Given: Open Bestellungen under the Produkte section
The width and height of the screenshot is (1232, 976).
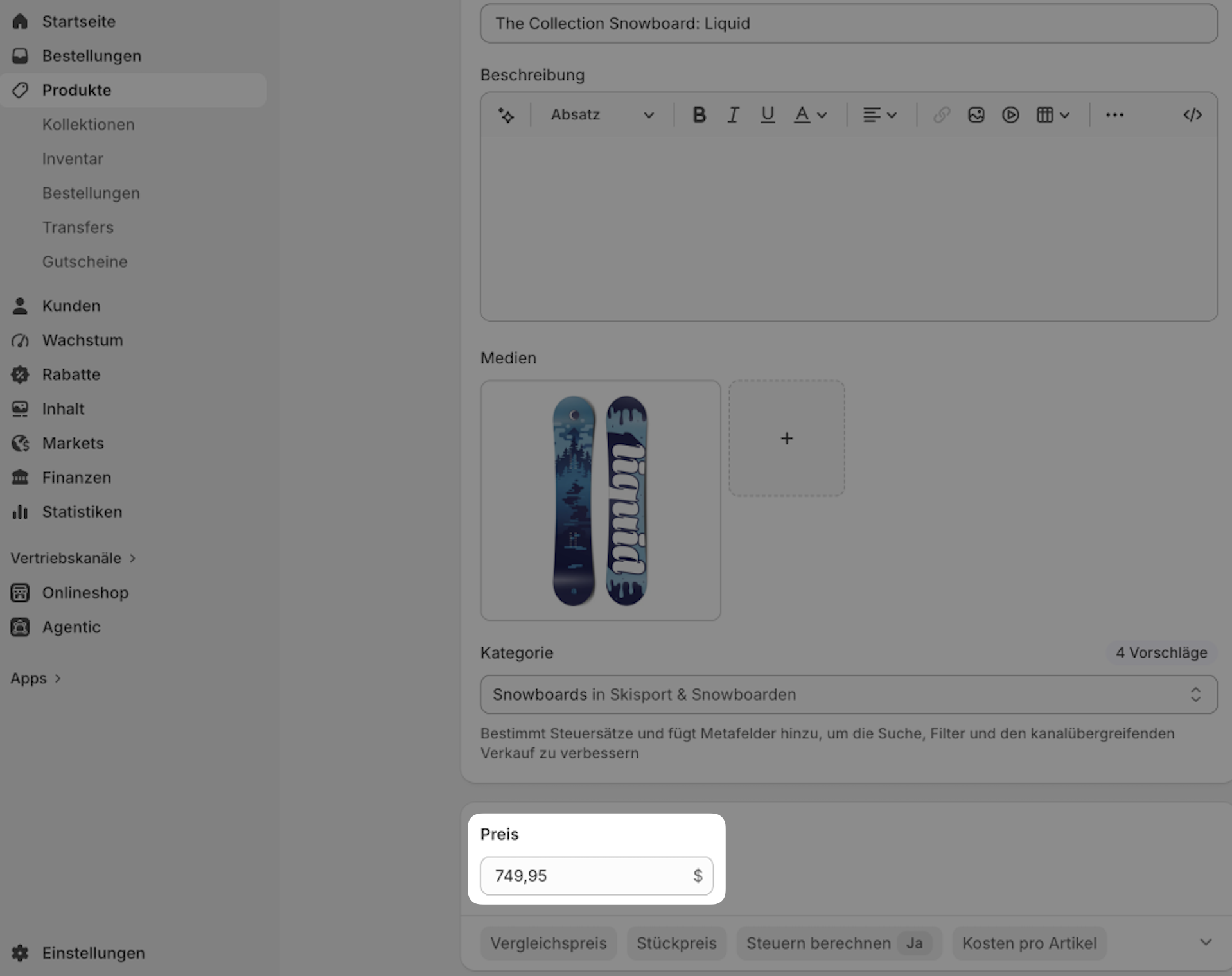Looking at the screenshot, I should pos(91,193).
